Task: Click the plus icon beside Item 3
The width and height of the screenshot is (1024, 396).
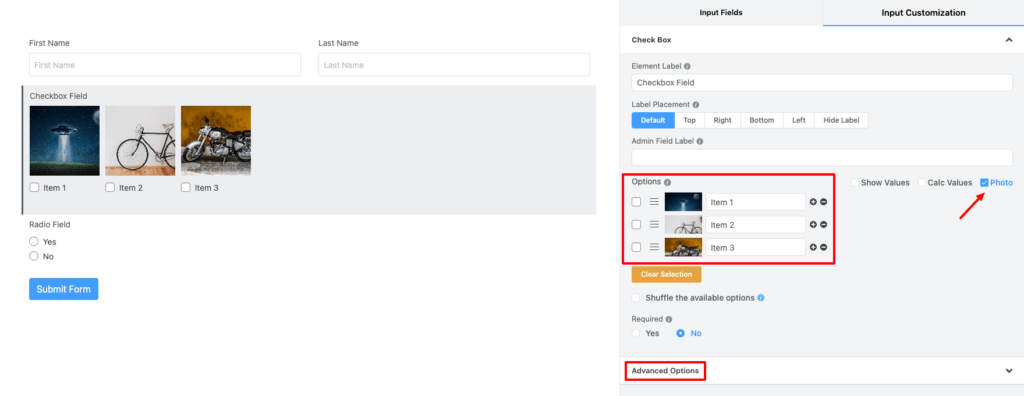Action: (813, 247)
